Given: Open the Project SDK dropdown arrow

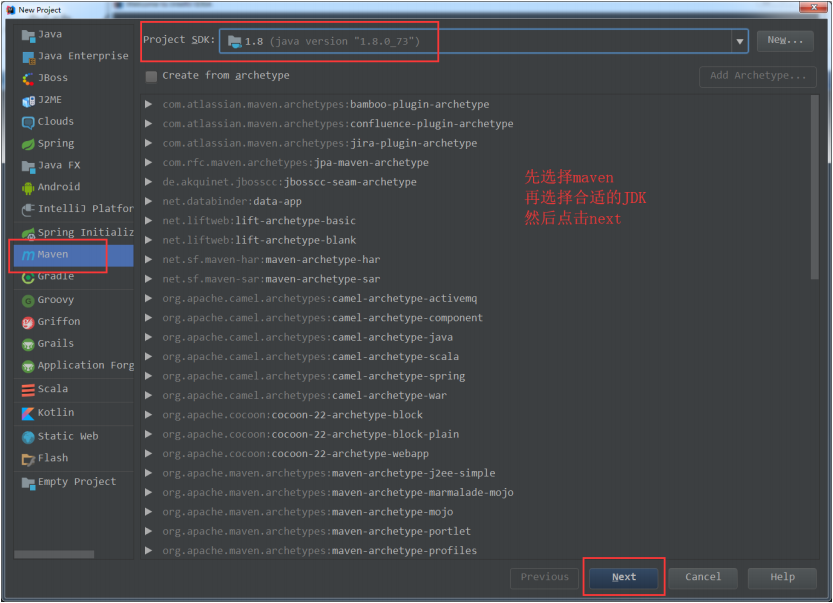Looking at the screenshot, I should (739, 41).
